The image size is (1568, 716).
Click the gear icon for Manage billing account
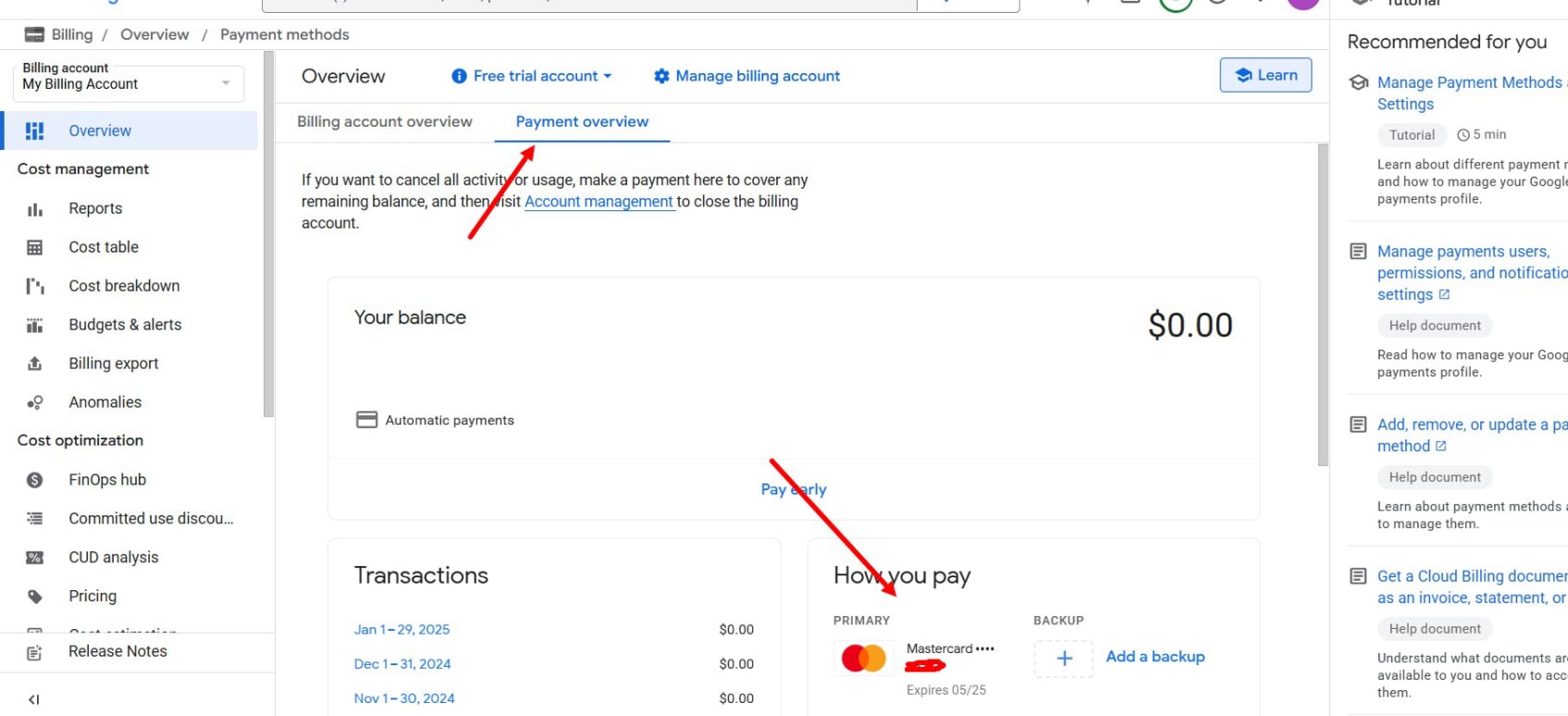661,77
